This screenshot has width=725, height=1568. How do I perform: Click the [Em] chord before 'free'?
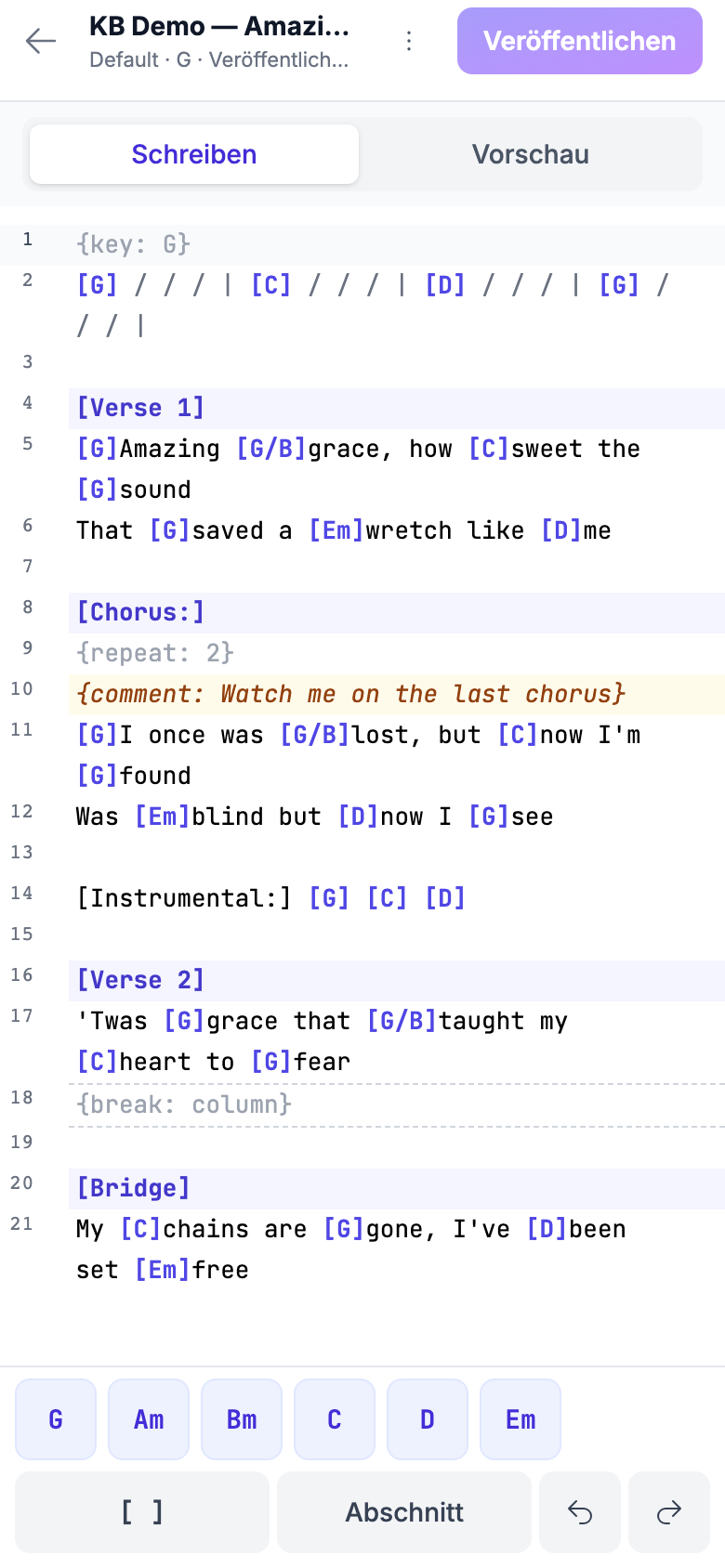point(163,1270)
